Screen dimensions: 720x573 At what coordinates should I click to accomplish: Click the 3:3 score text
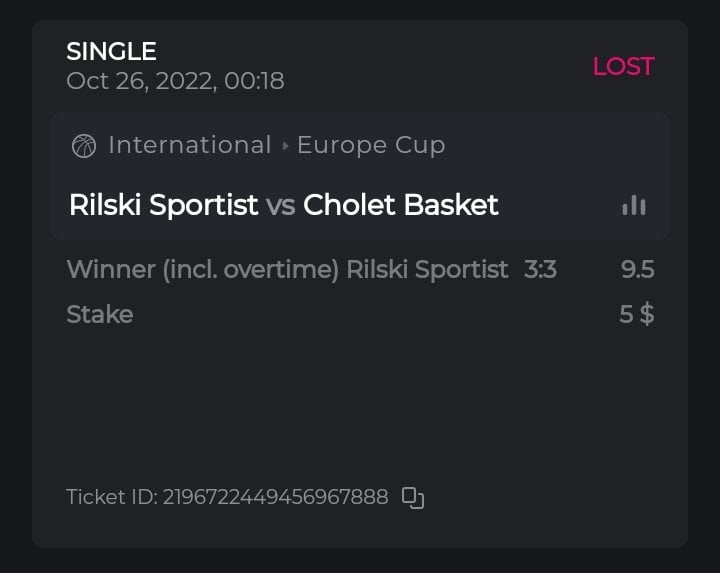tap(540, 269)
